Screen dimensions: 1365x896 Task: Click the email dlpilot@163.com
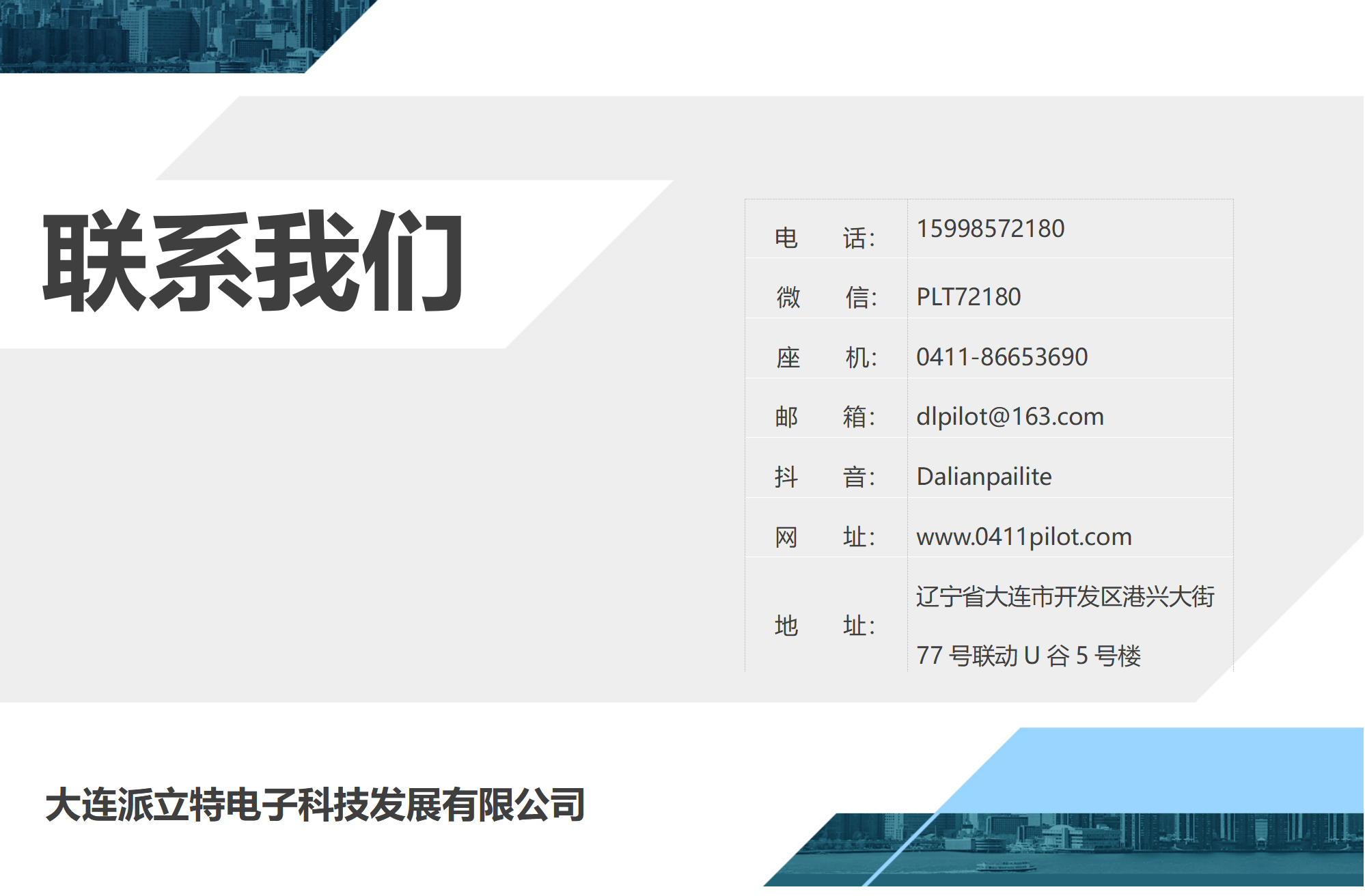pos(1009,417)
